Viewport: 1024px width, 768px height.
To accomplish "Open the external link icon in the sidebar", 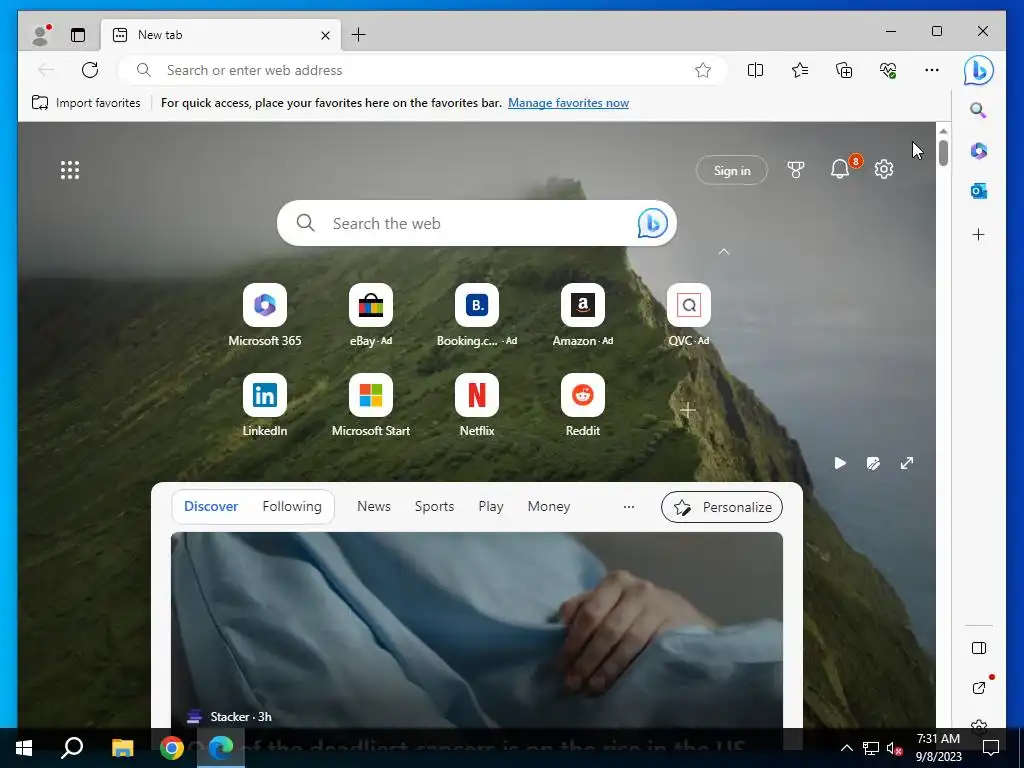I will click(x=978, y=687).
